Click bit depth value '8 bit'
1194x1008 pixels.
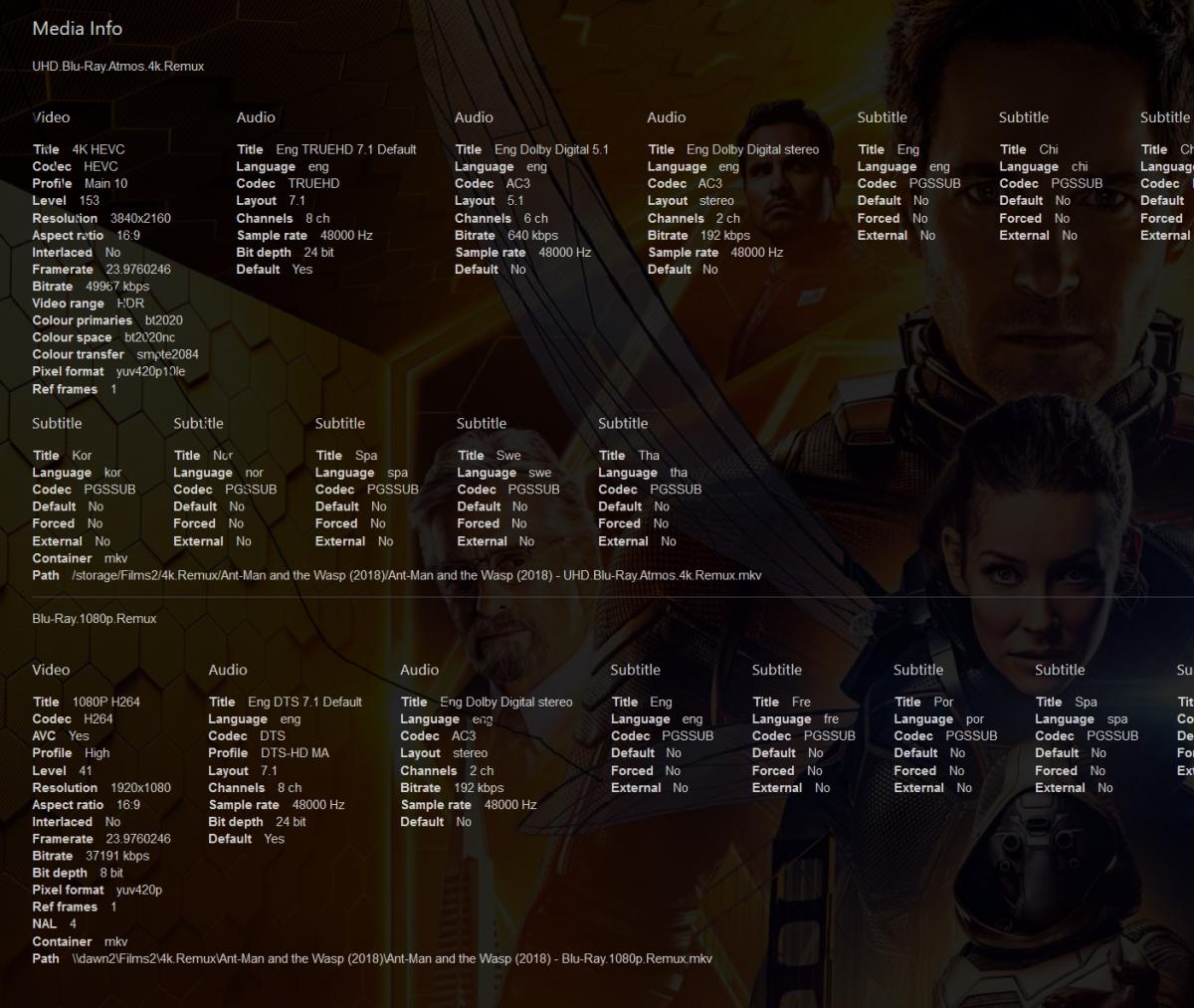111,873
